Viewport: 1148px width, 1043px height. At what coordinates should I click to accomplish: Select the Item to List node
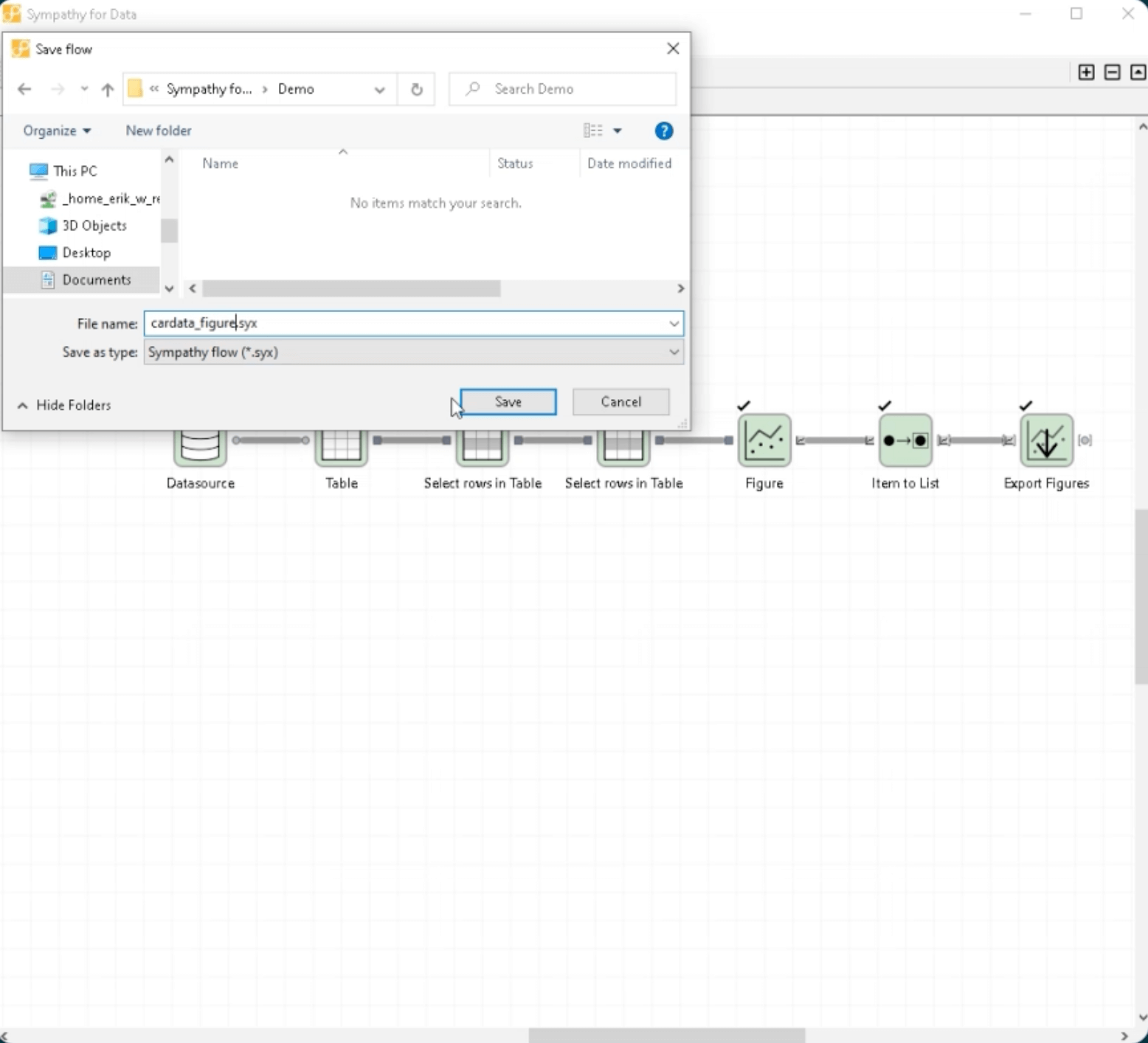905,440
